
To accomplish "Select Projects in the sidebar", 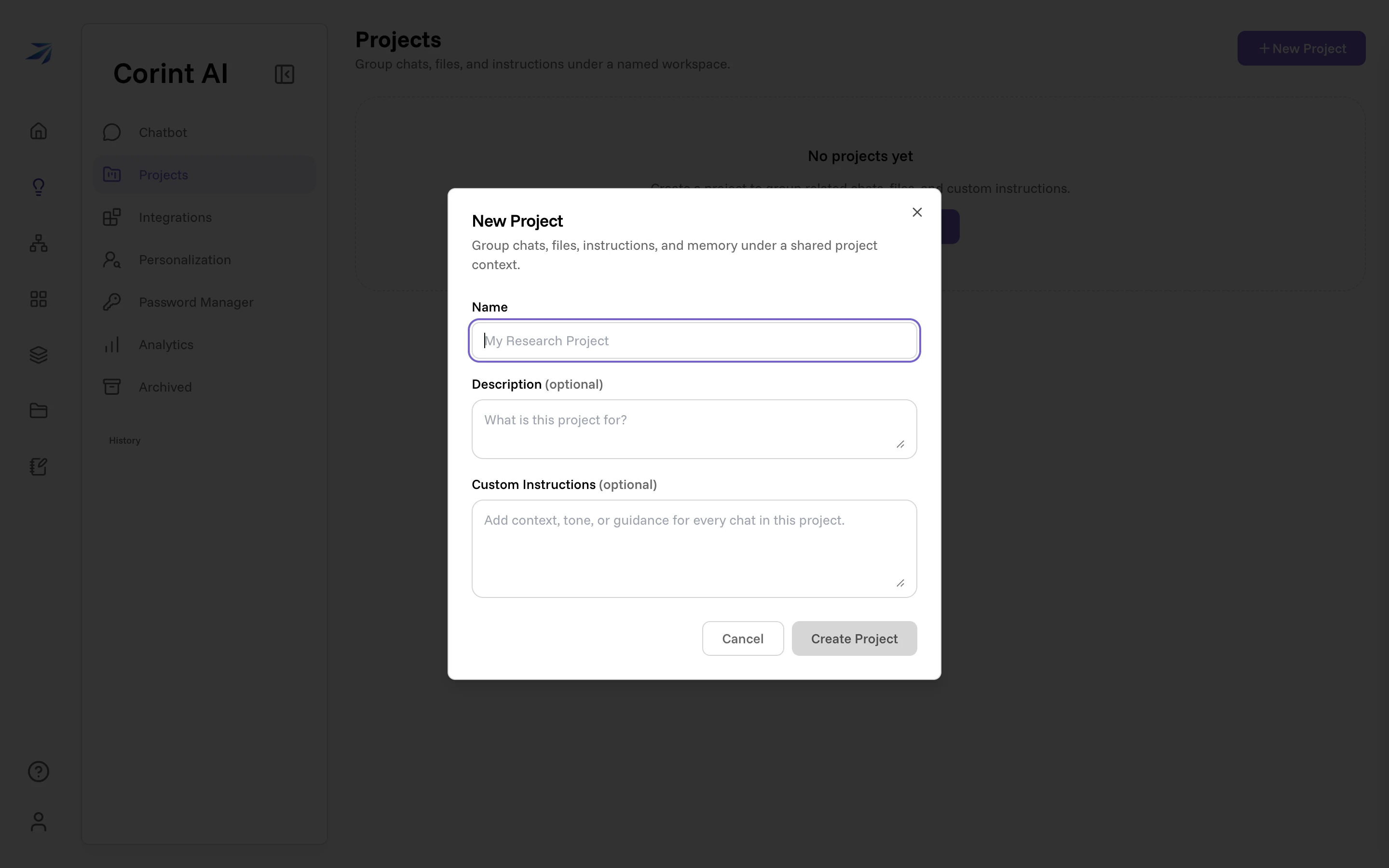I will pos(204,175).
